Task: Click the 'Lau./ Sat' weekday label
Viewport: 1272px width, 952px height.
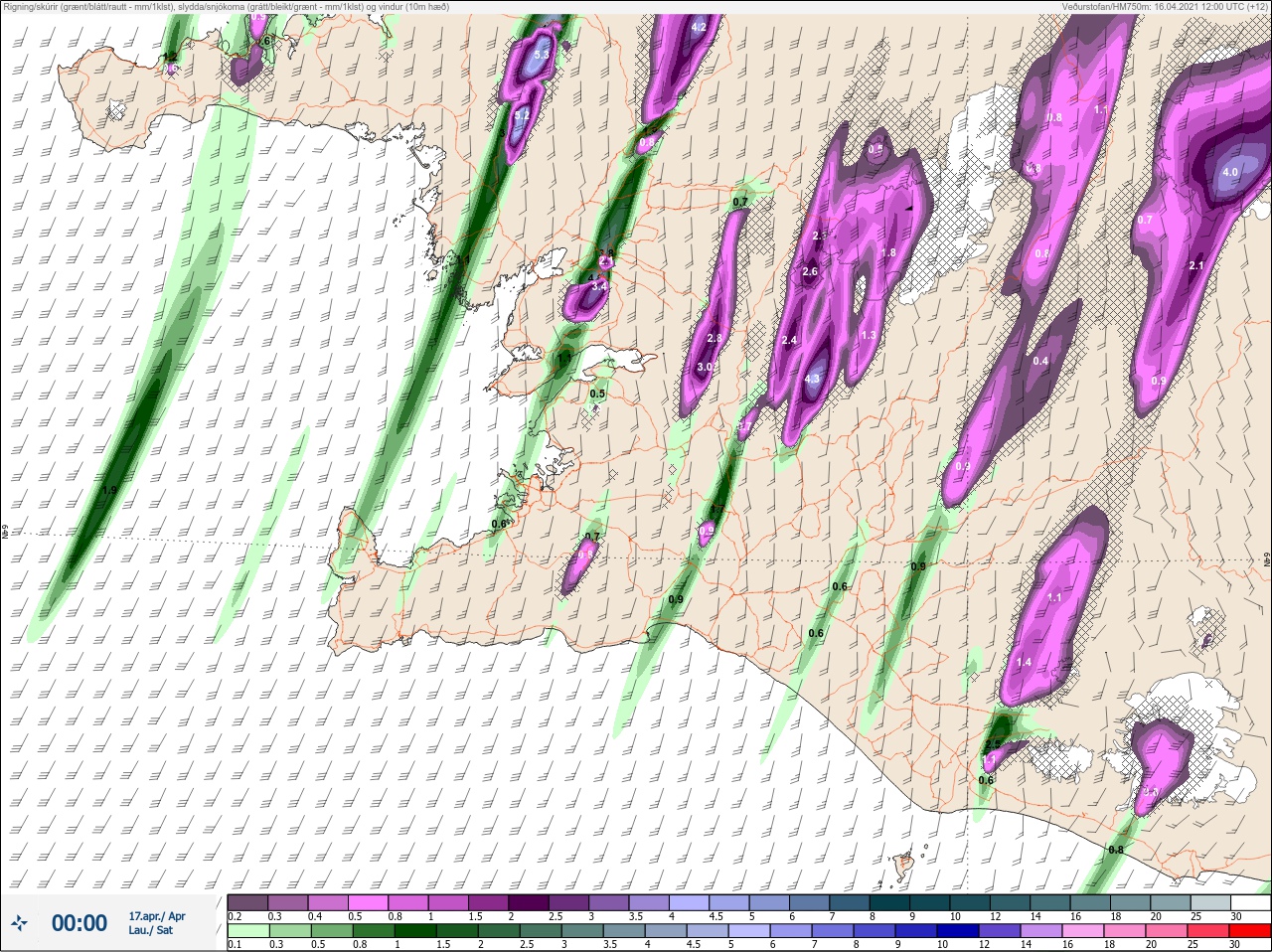Action: tap(150, 931)
